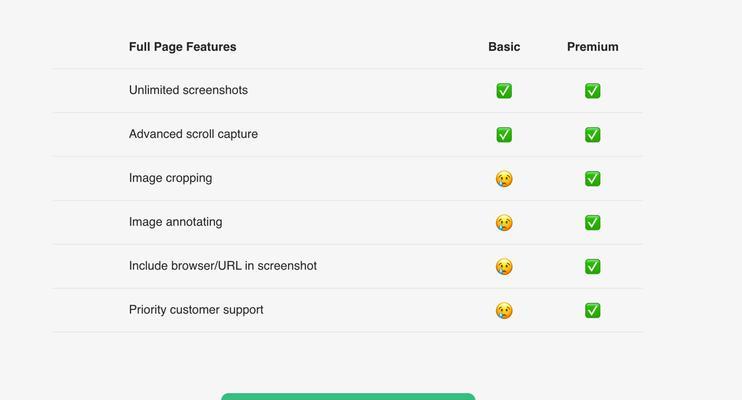742x400 pixels.
Task: Click Premium checkmark for Include browser/URL row
Action: click(592, 267)
